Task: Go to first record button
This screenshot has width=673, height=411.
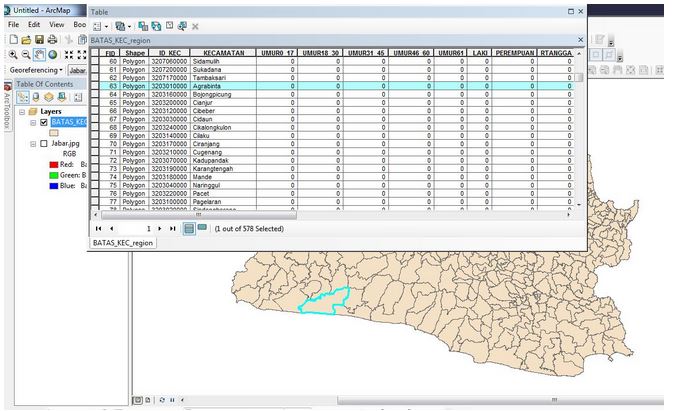Action: [x=99, y=229]
